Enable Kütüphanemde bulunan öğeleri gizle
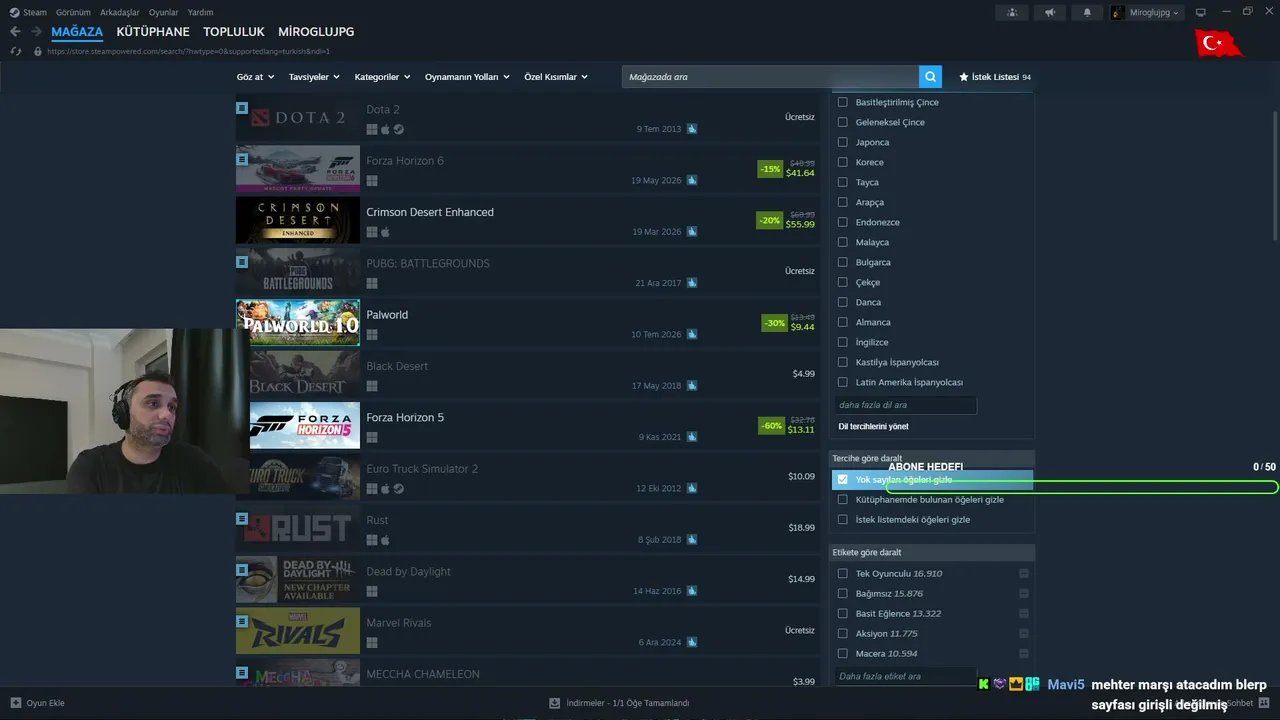The height and width of the screenshot is (720, 1280). point(842,499)
